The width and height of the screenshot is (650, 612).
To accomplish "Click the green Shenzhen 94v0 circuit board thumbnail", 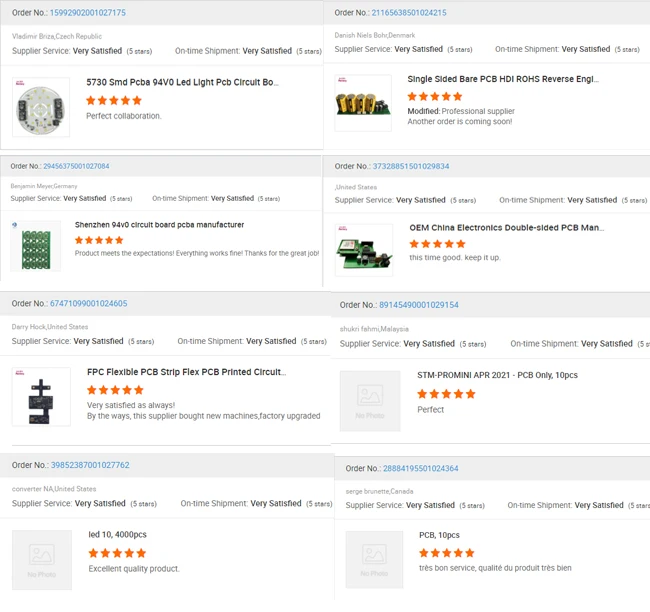I will 36,246.
